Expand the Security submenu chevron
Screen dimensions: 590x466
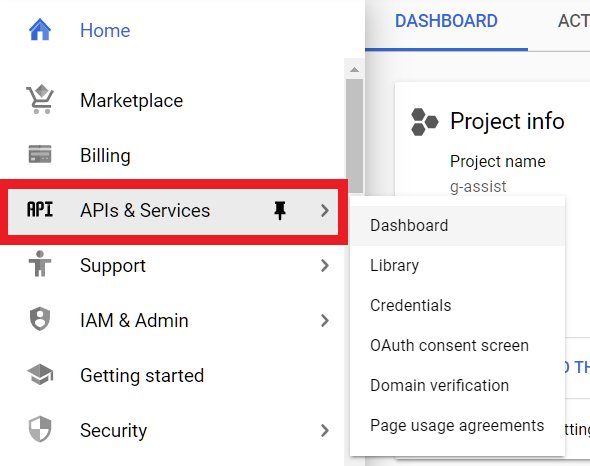[325, 430]
